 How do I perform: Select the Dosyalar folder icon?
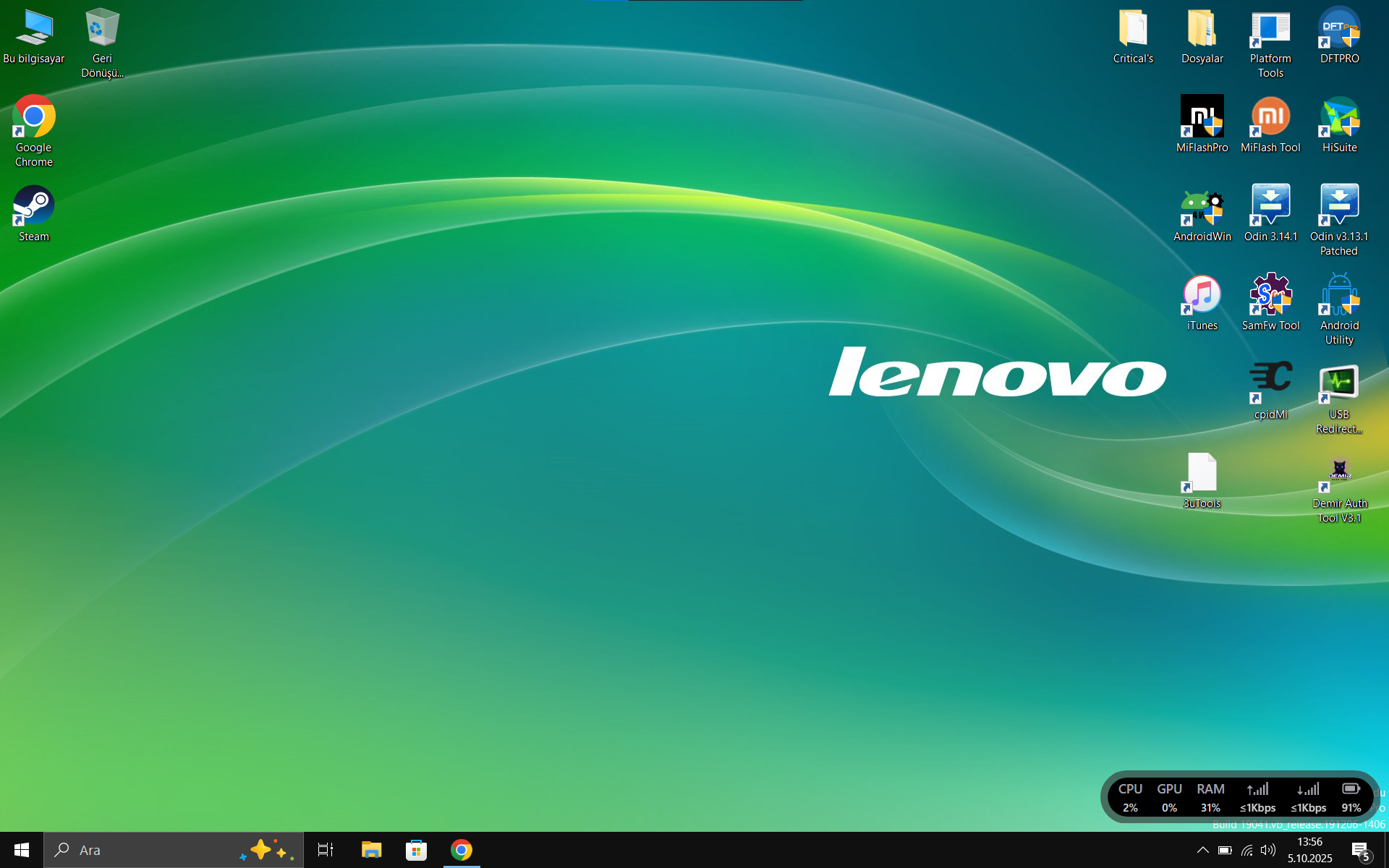click(1202, 36)
